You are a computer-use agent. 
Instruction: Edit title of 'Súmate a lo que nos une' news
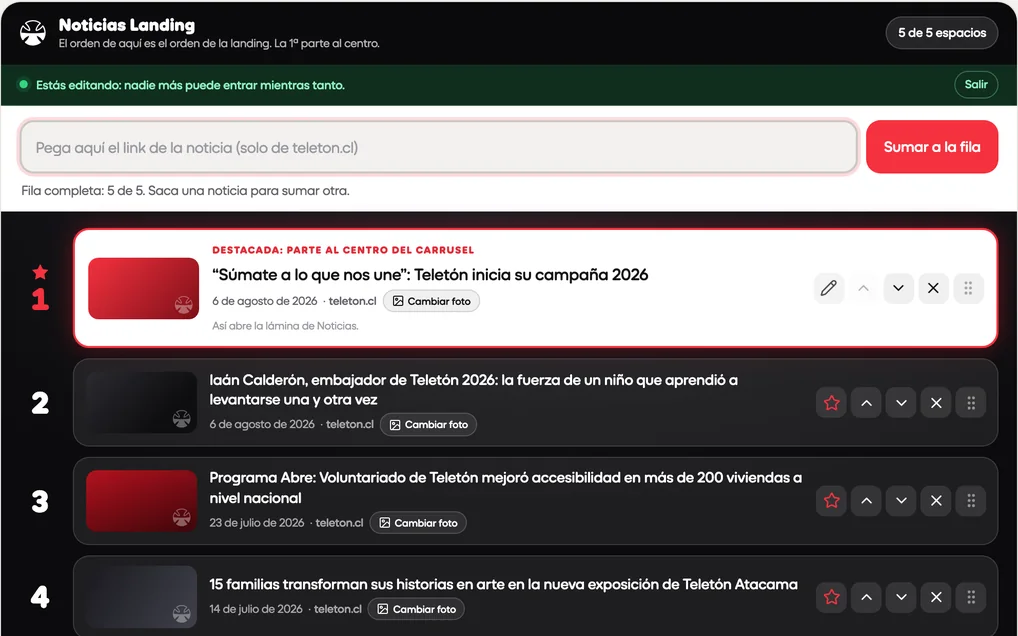point(828,288)
